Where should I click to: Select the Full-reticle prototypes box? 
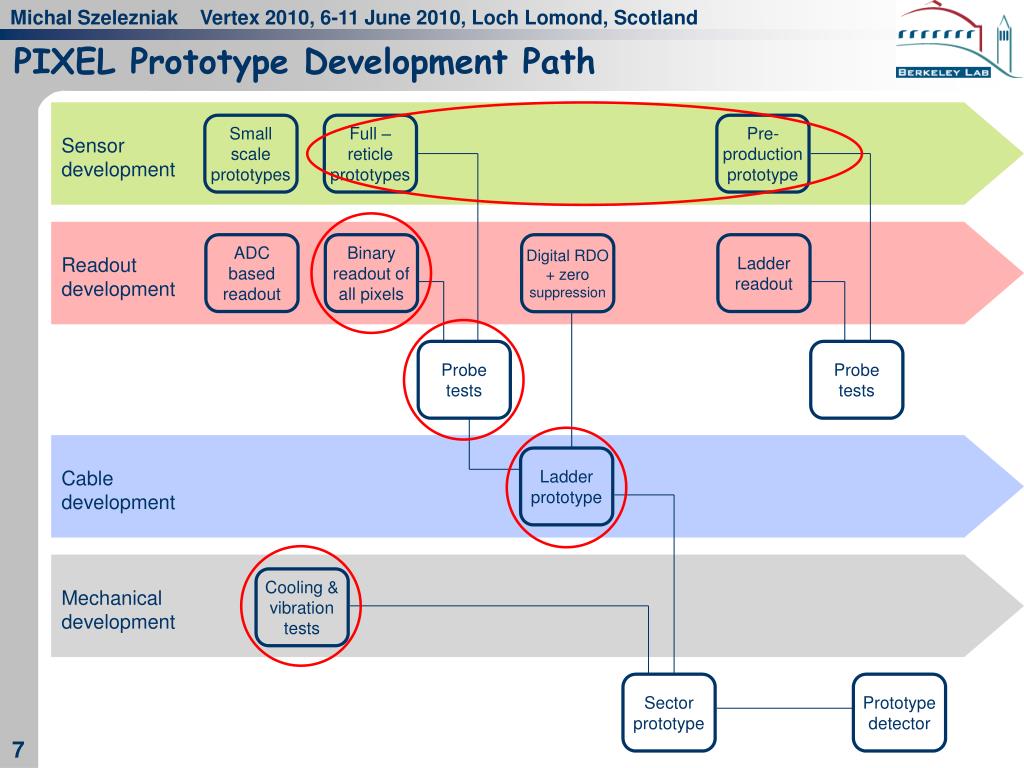pyautogui.click(x=370, y=154)
